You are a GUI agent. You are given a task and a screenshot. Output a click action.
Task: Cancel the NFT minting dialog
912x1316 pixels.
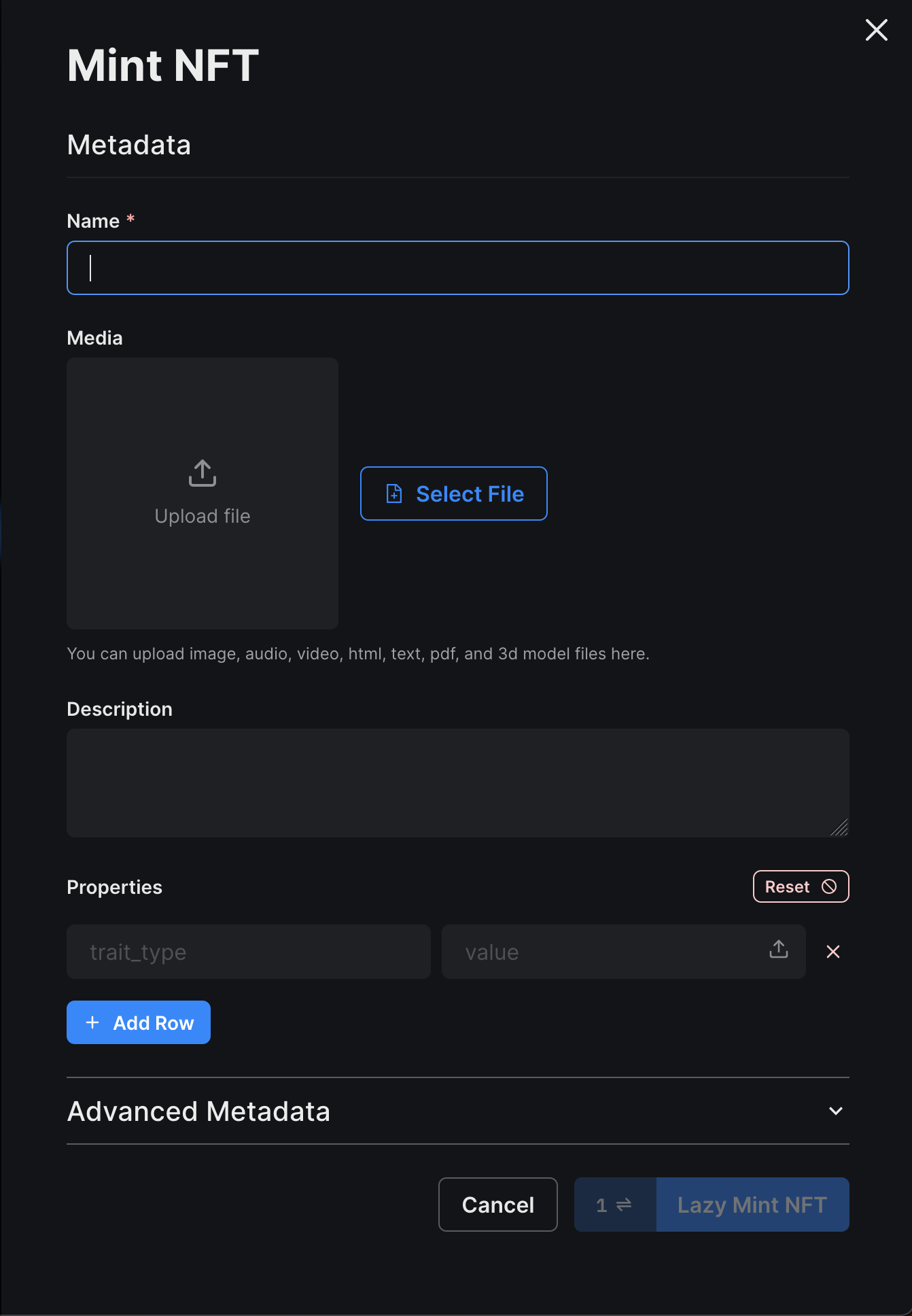(x=497, y=1205)
